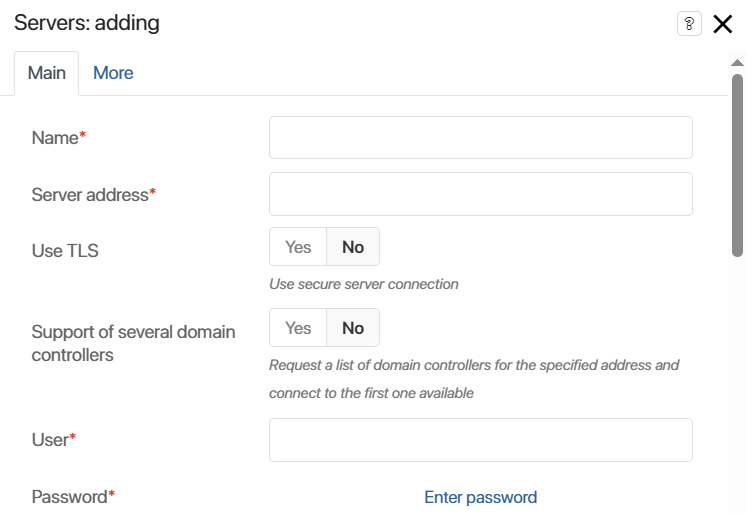This screenshot has height=513, width=747.
Task: Focus the Name input field
Action: 481,137
